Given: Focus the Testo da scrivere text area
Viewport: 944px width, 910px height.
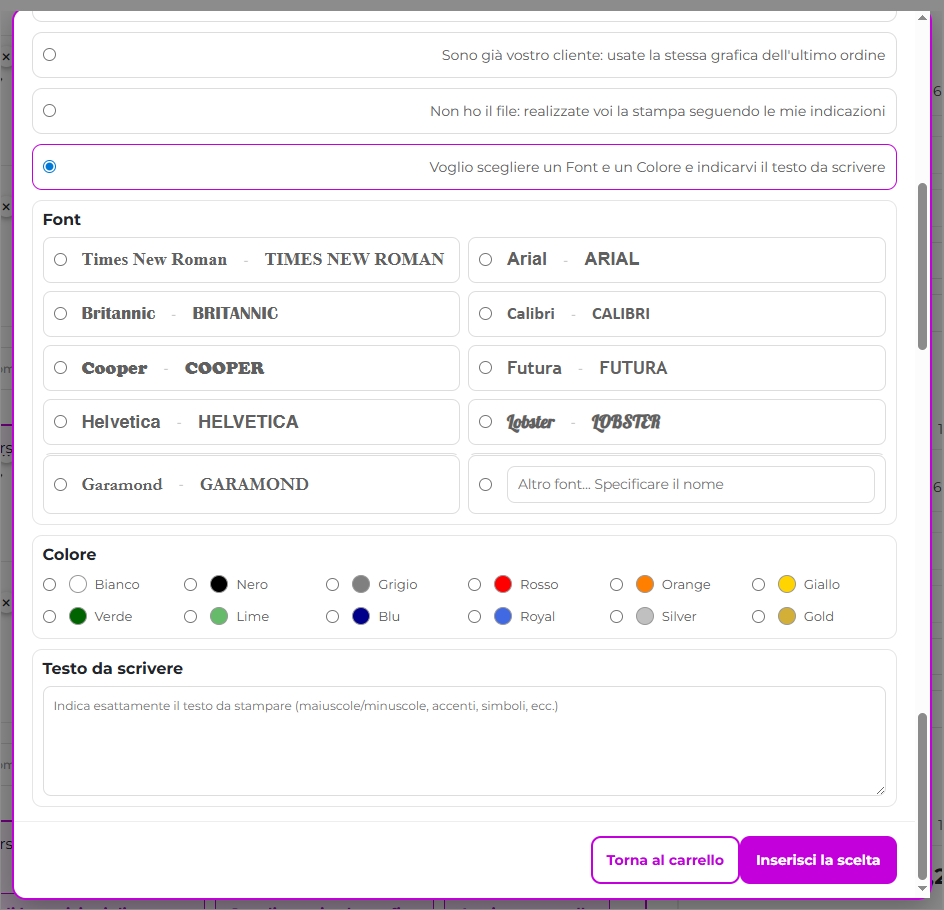Looking at the screenshot, I should 464,741.
